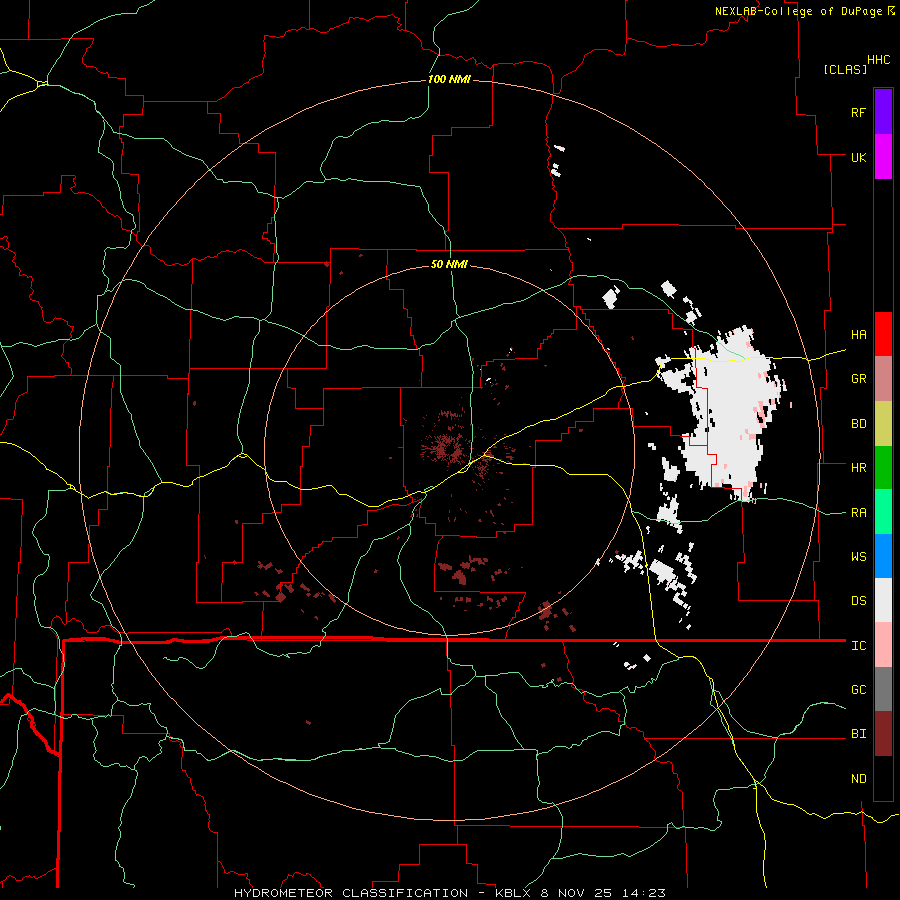Select the BD yellow legend block
This screenshot has width=900, height=900.
tap(883, 424)
